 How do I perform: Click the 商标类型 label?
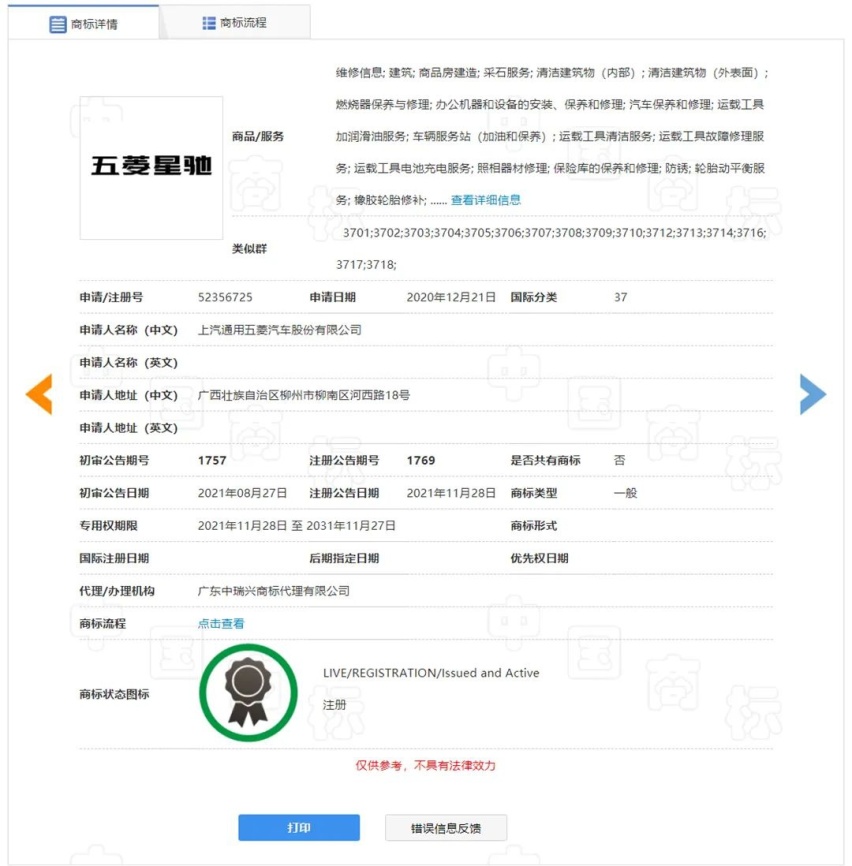tap(534, 493)
